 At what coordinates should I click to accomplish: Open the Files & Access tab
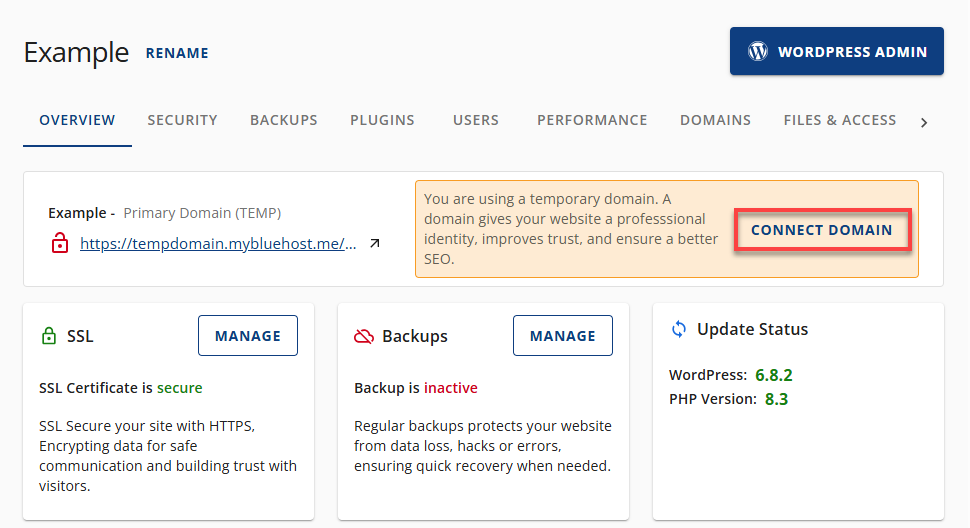point(840,120)
